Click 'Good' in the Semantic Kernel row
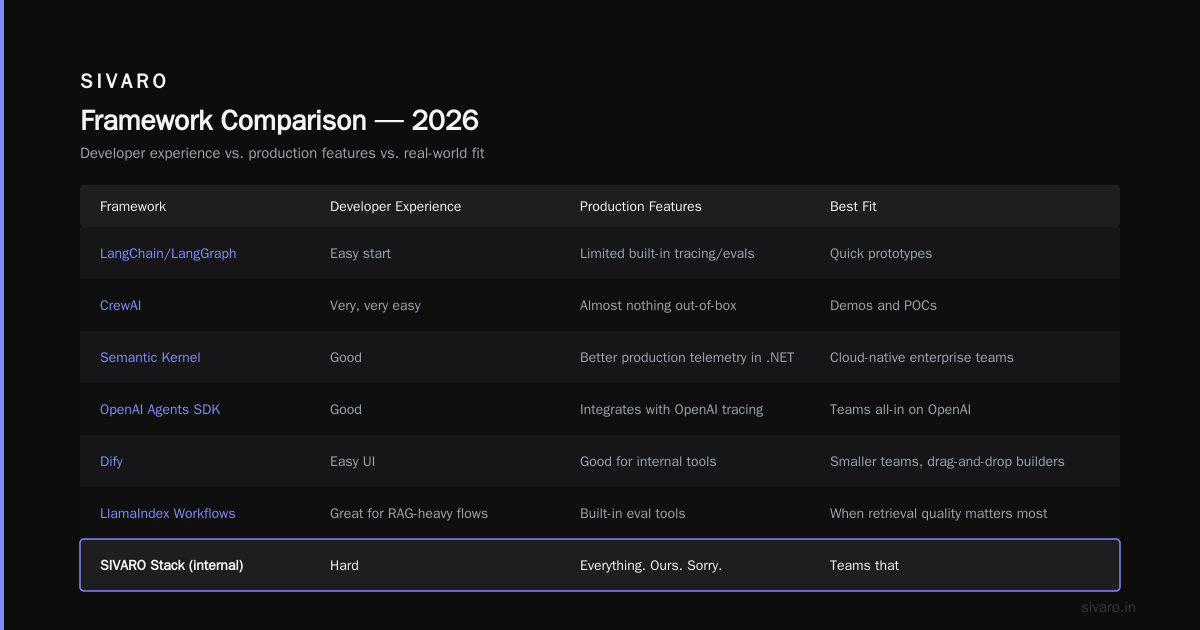1200x630 pixels. pyautogui.click(x=346, y=357)
